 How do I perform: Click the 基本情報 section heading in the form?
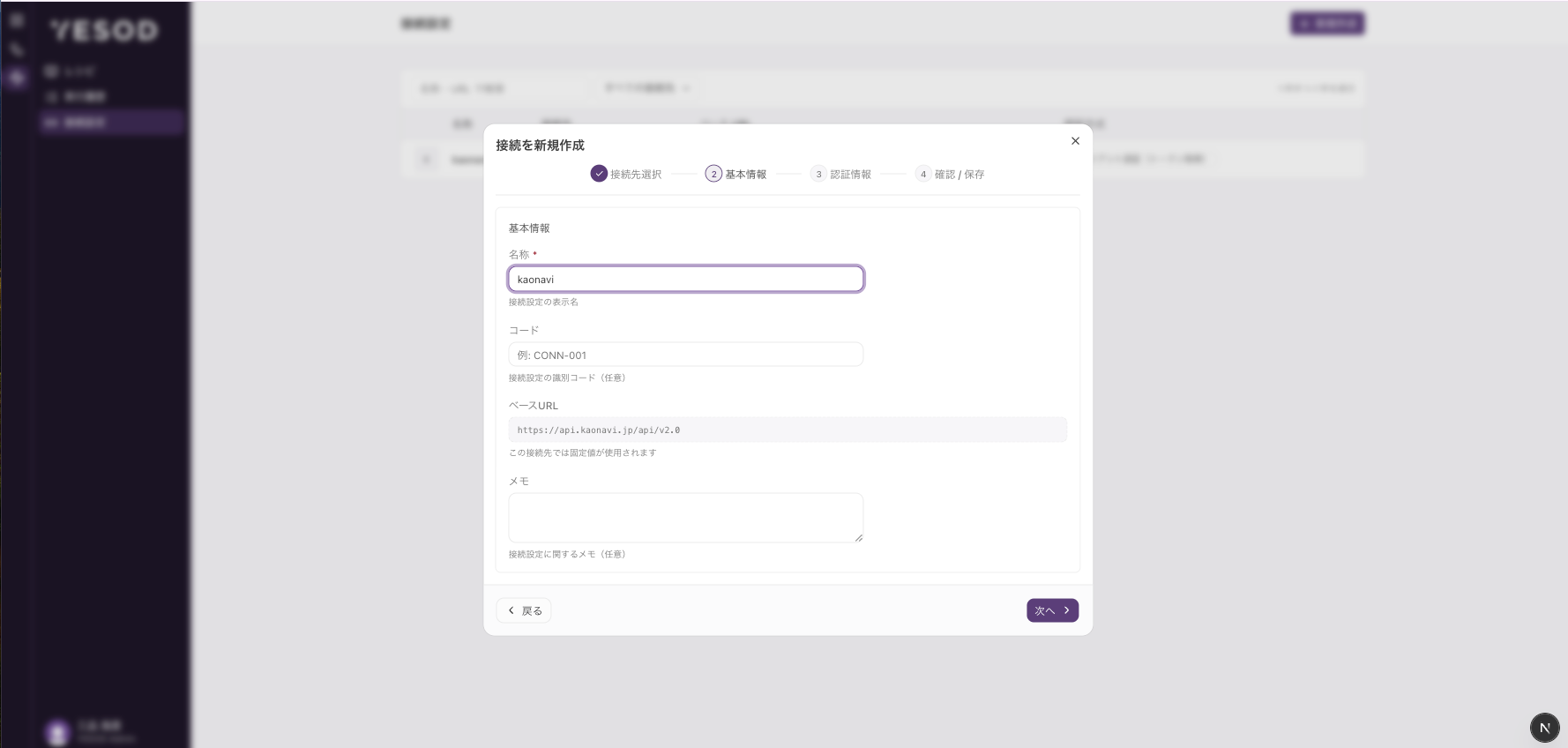click(529, 228)
